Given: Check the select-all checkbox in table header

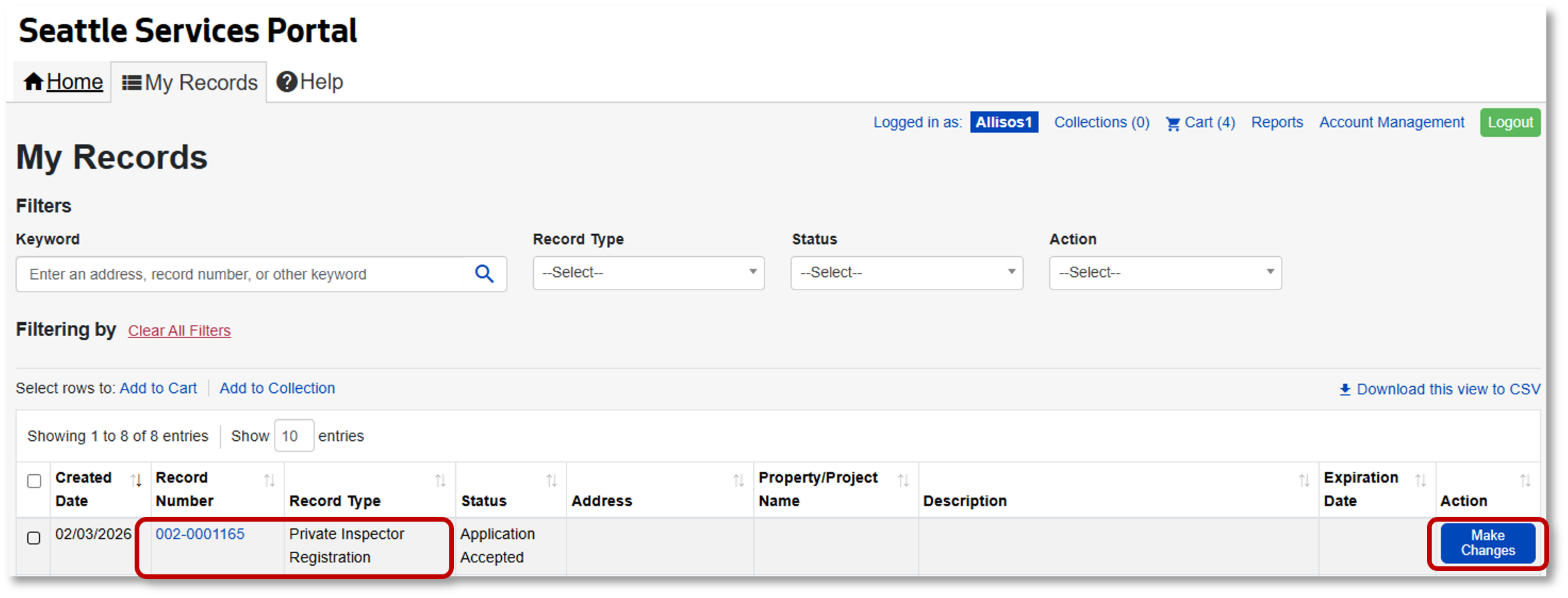Looking at the screenshot, I should [x=34, y=481].
